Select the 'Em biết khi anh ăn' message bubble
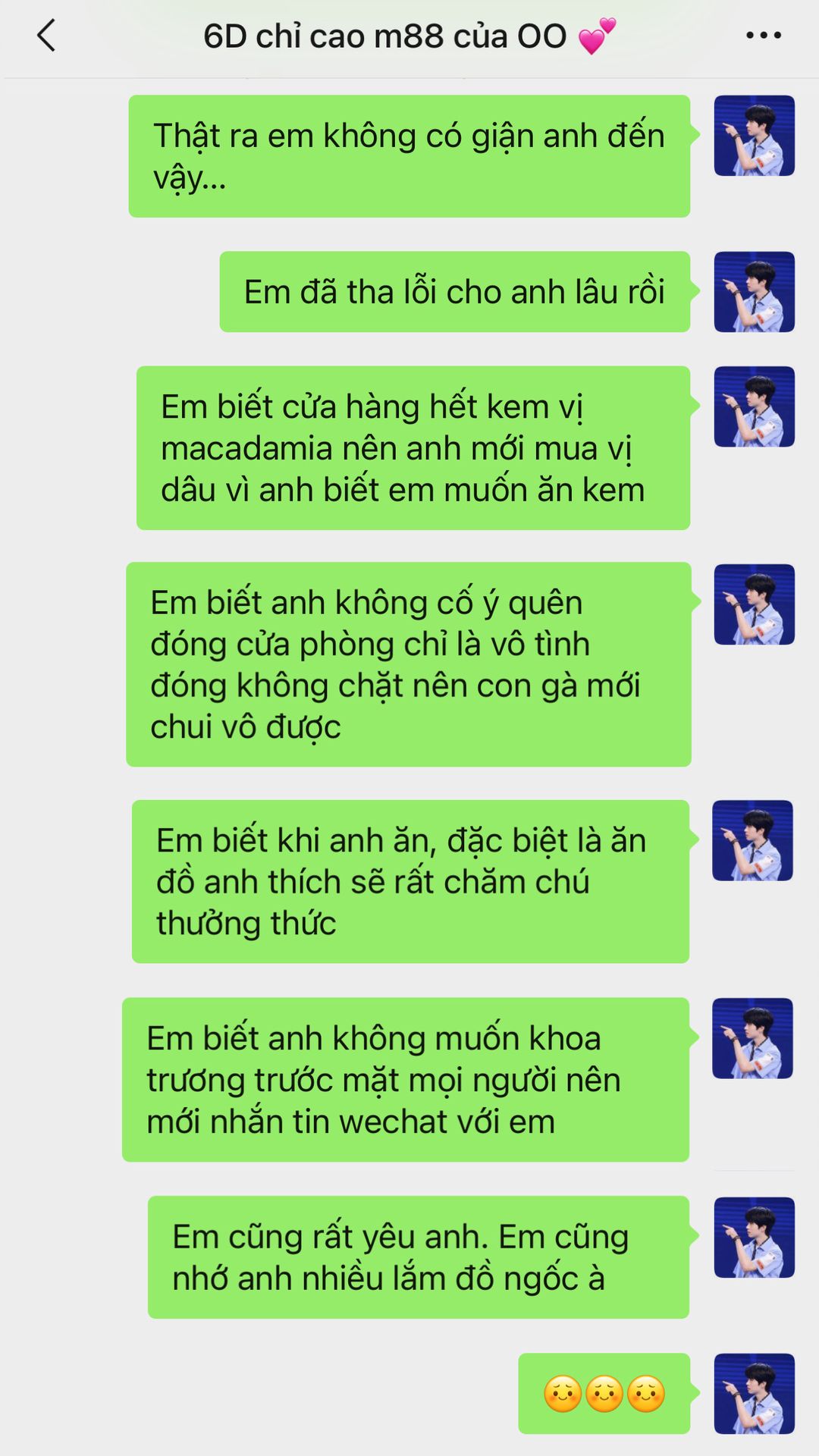The image size is (819, 1456). coord(410,882)
